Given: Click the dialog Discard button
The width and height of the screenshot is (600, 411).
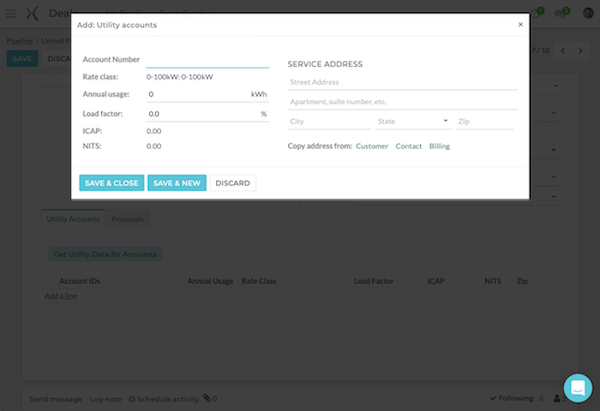Looking at the screenshot, I should pyautogui.click(x=233, y=183).
